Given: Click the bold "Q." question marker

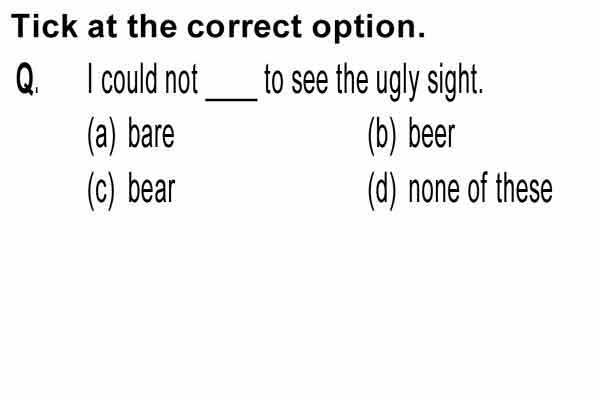Looking at the screenshot, I should click(26, 79).
